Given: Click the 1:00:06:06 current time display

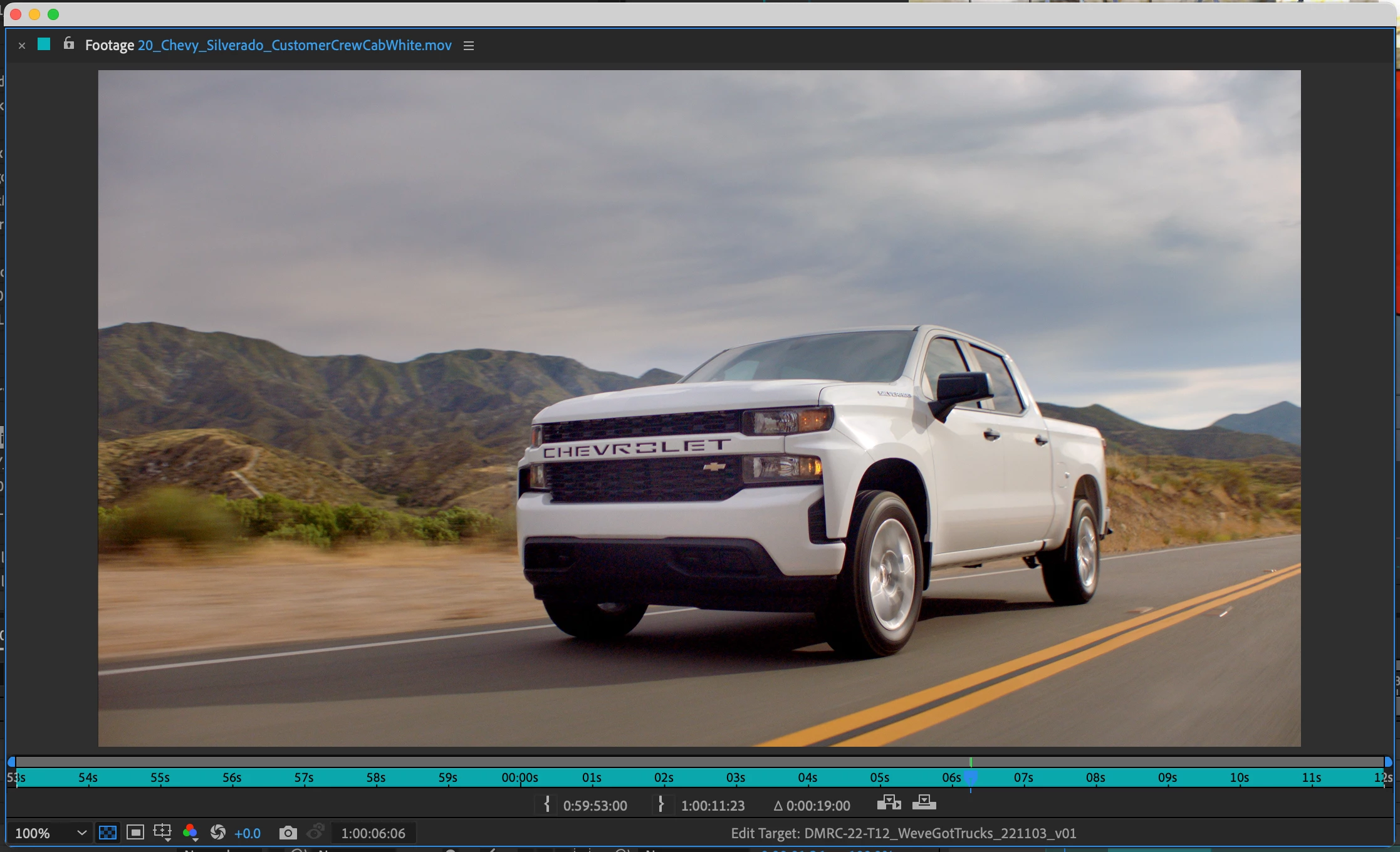Looking at the screenshot, I should coord(373,833).
